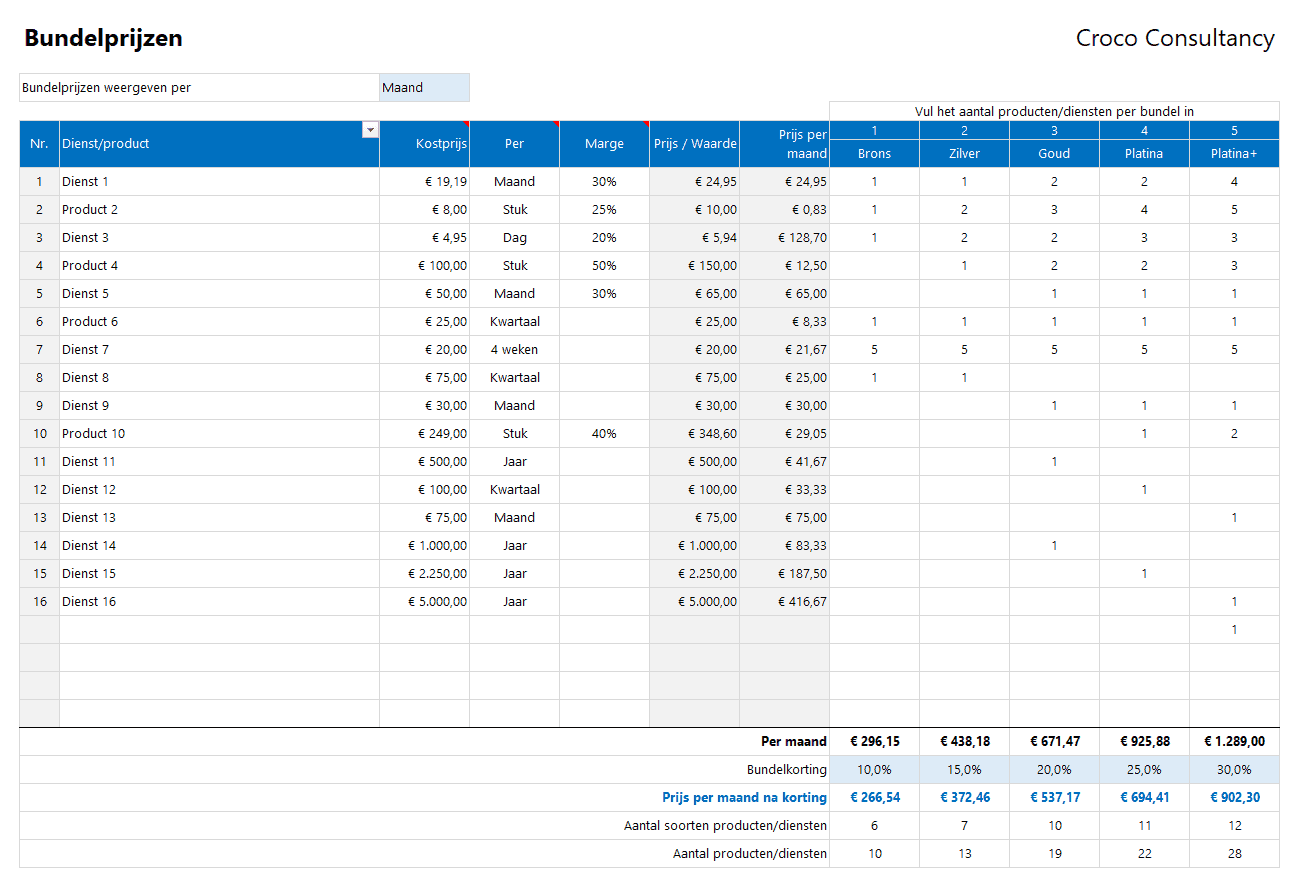Select the Bundelprijzen heading
Image resolution: width=1299 pixels, height=887 pixels.
103,39
